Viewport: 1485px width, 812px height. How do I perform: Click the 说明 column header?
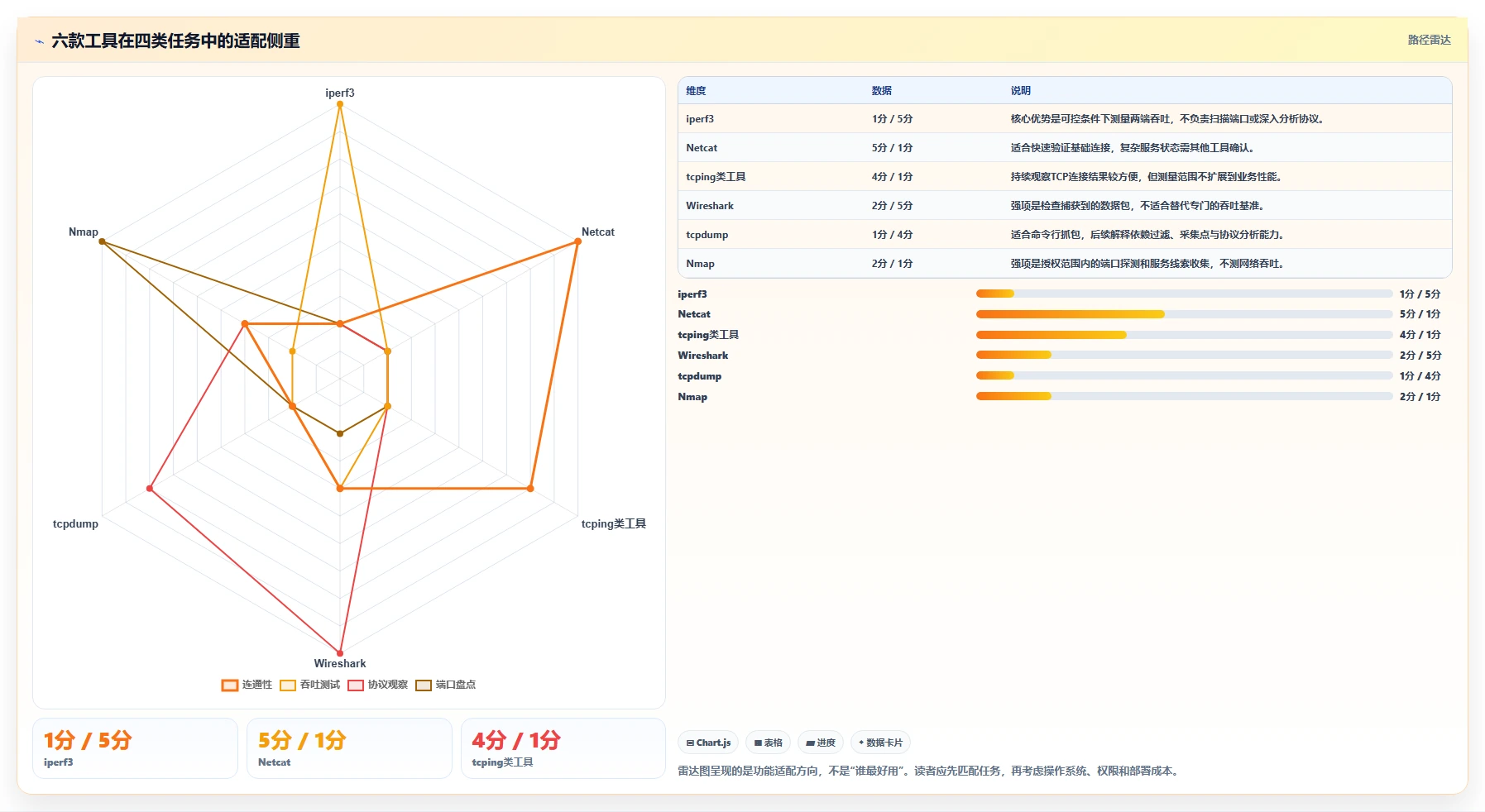[1020, 91]
